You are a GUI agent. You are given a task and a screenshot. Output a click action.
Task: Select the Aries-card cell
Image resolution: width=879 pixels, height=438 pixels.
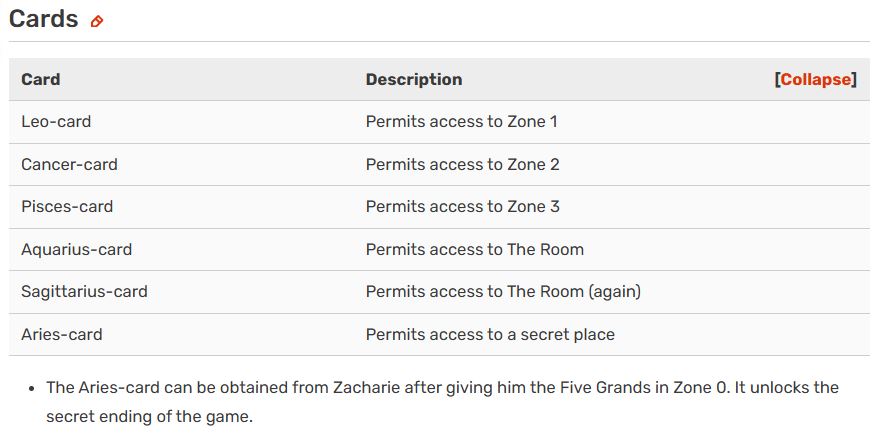[61, 334]
